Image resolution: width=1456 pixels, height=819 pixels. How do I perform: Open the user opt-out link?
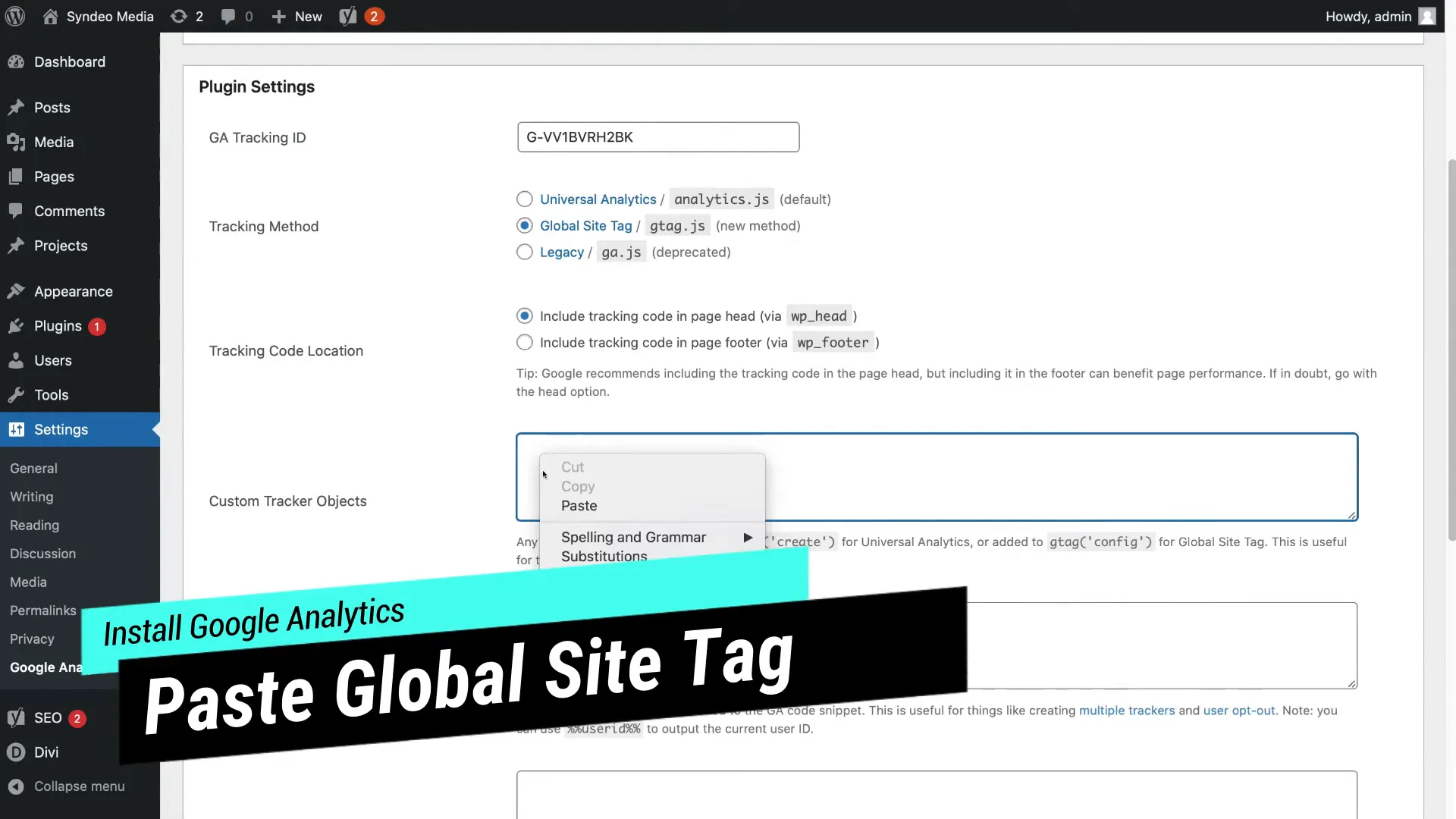coord(1239,711)
